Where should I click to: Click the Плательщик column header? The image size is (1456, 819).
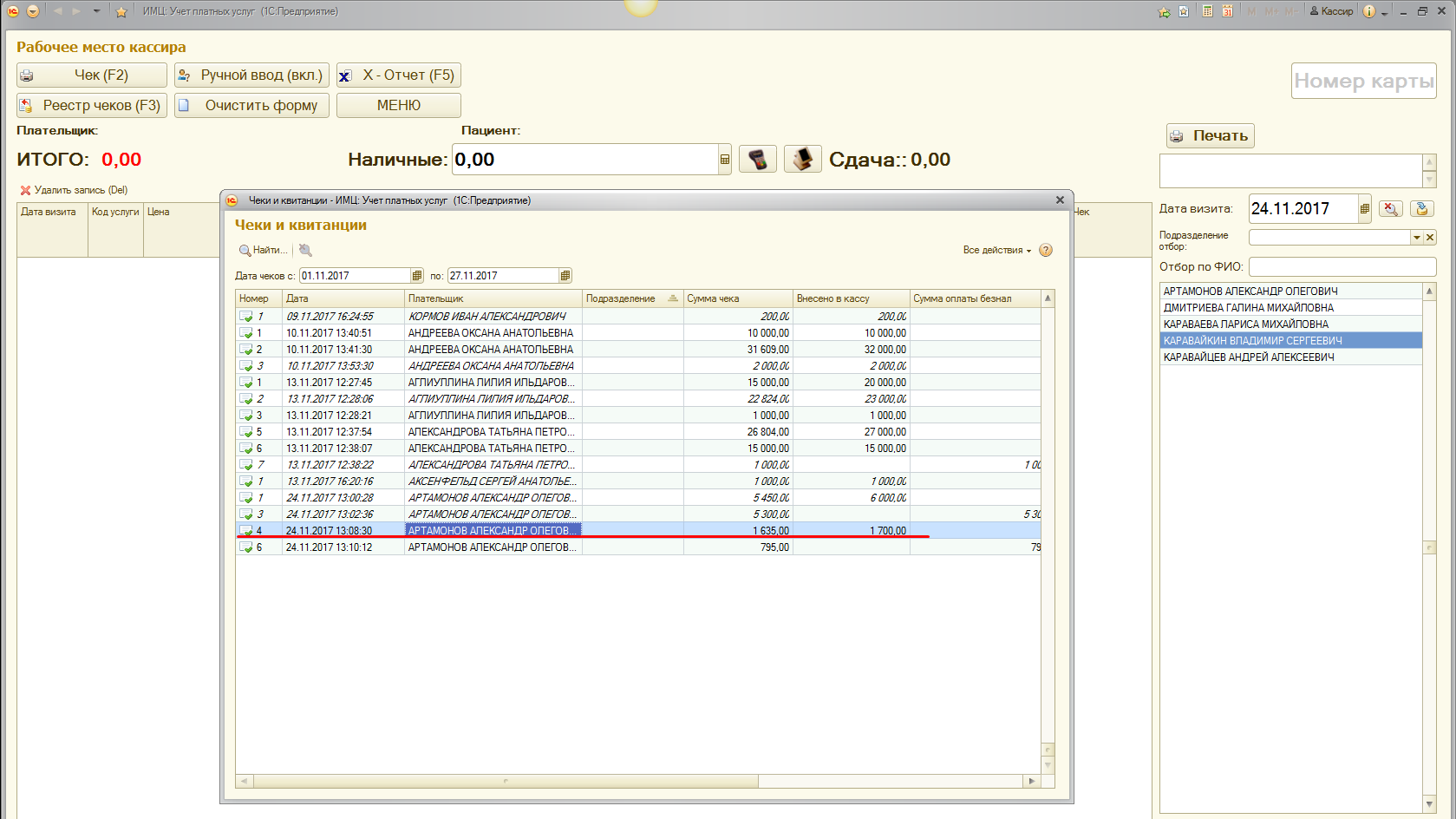click(x=492, y=298)
